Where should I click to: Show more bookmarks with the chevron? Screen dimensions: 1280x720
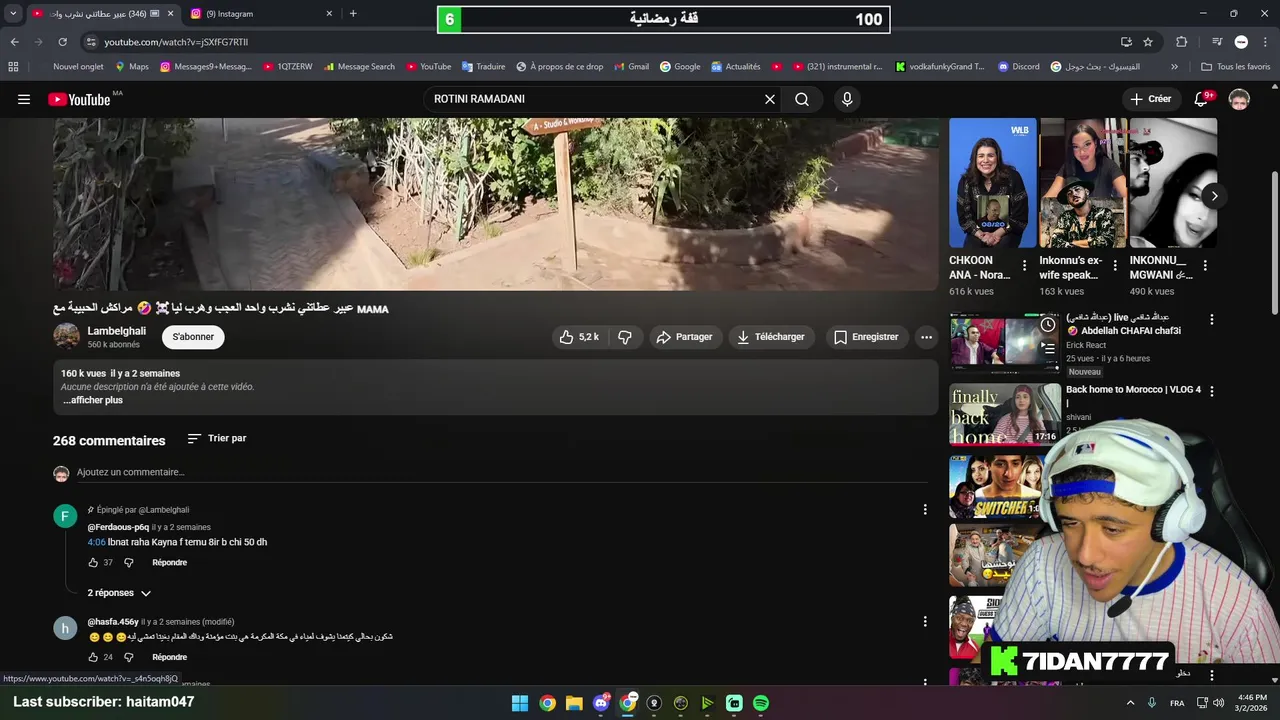(1174, 67)
